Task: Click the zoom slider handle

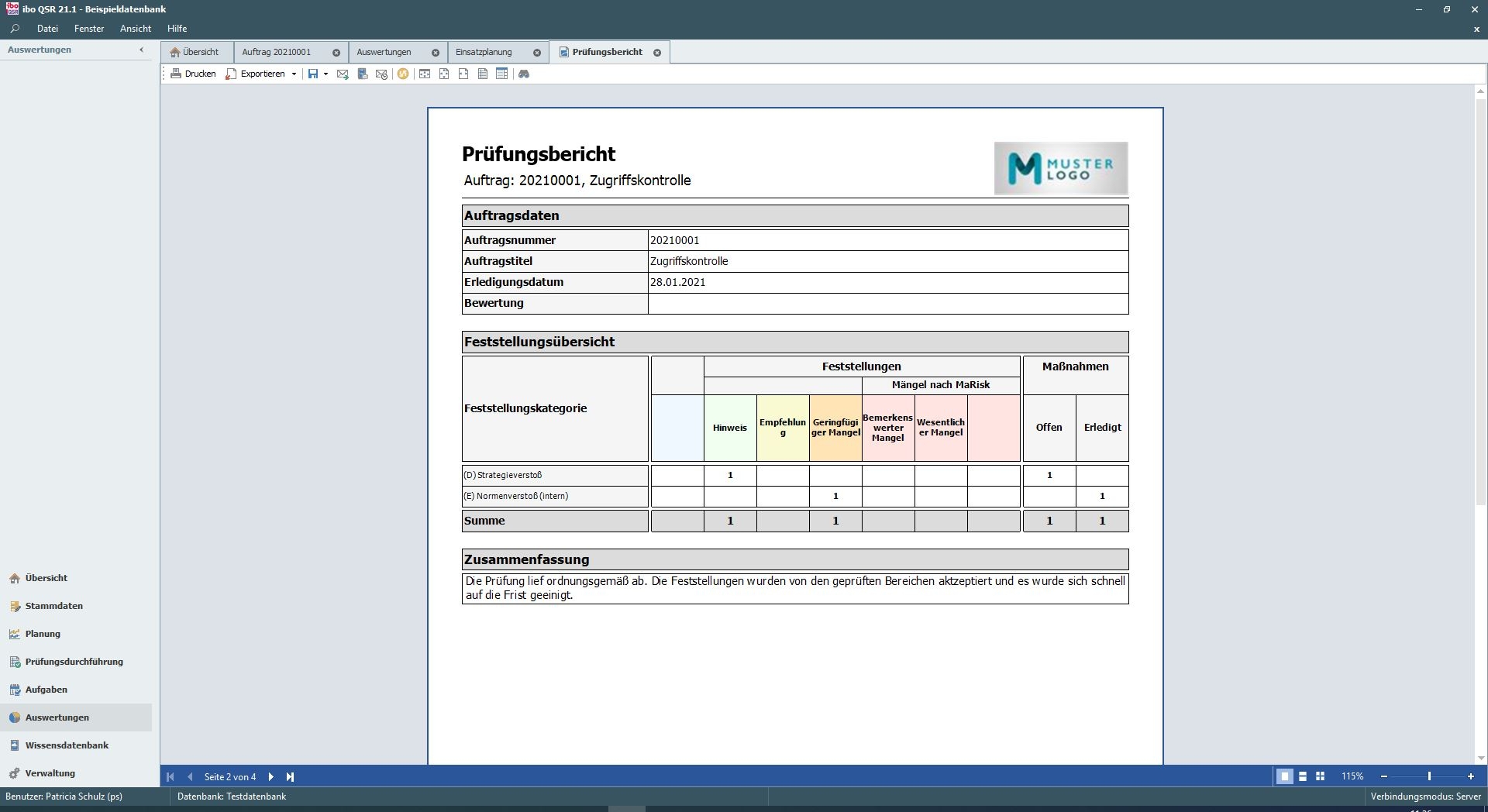Action: (x=1429, y=776)
